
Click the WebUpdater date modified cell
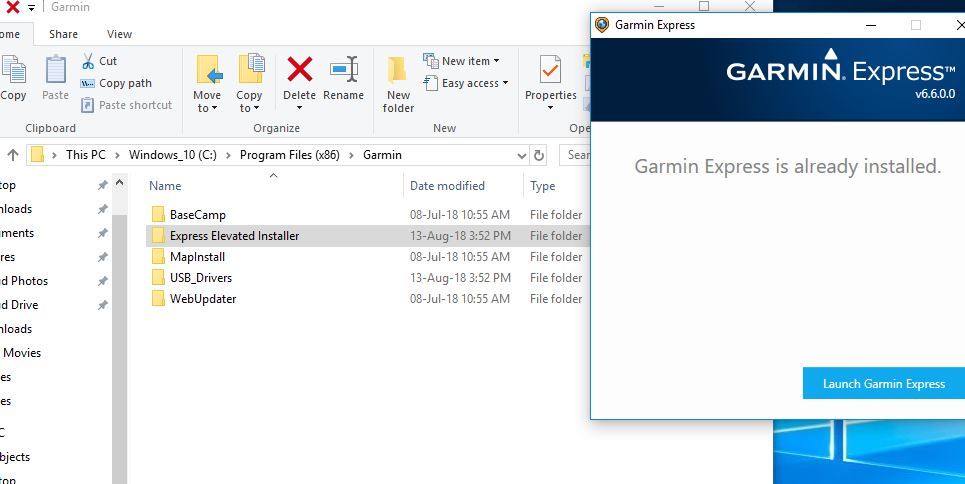(460, 299)
